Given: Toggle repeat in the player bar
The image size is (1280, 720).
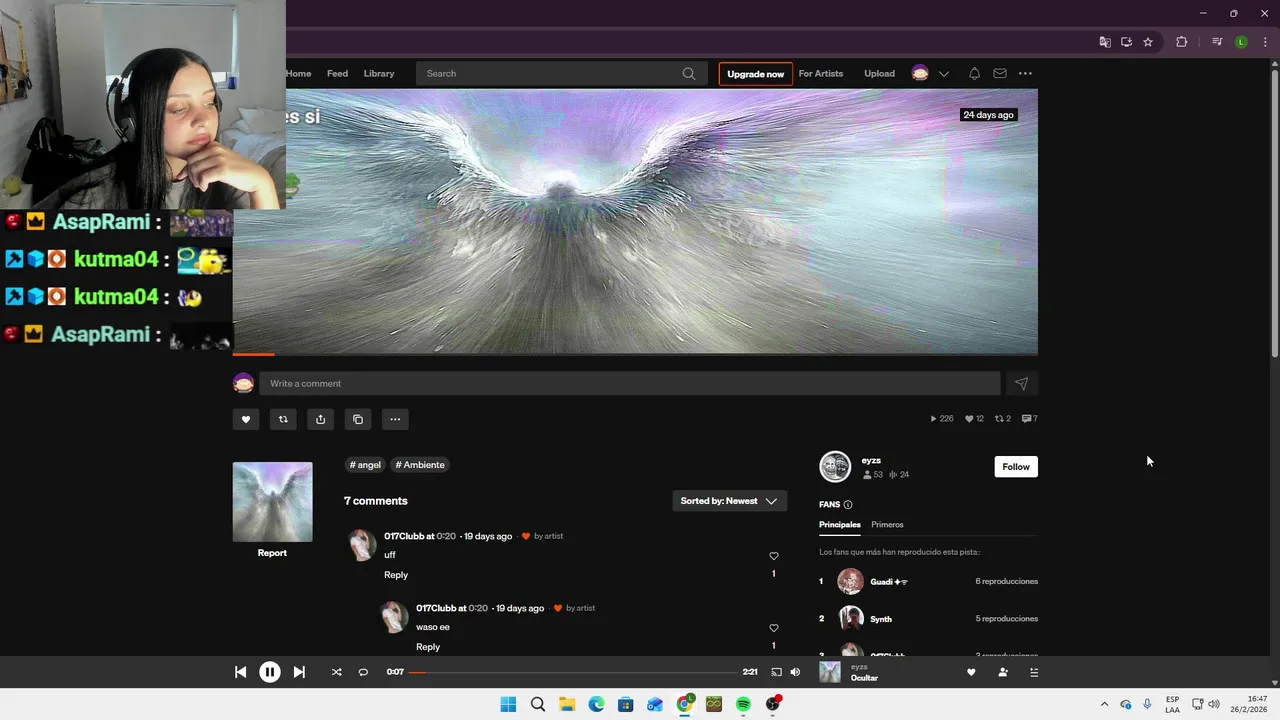Looking at the screenshot, I should click(x=363, y=672).
